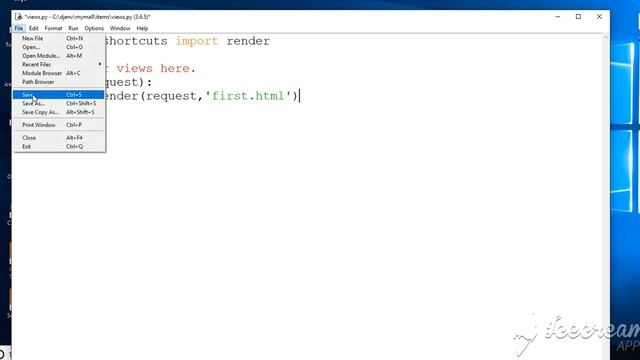Click the editor's vertical scrollbar
This screenshot has height=360, width=640.
[x=606, y=196]
